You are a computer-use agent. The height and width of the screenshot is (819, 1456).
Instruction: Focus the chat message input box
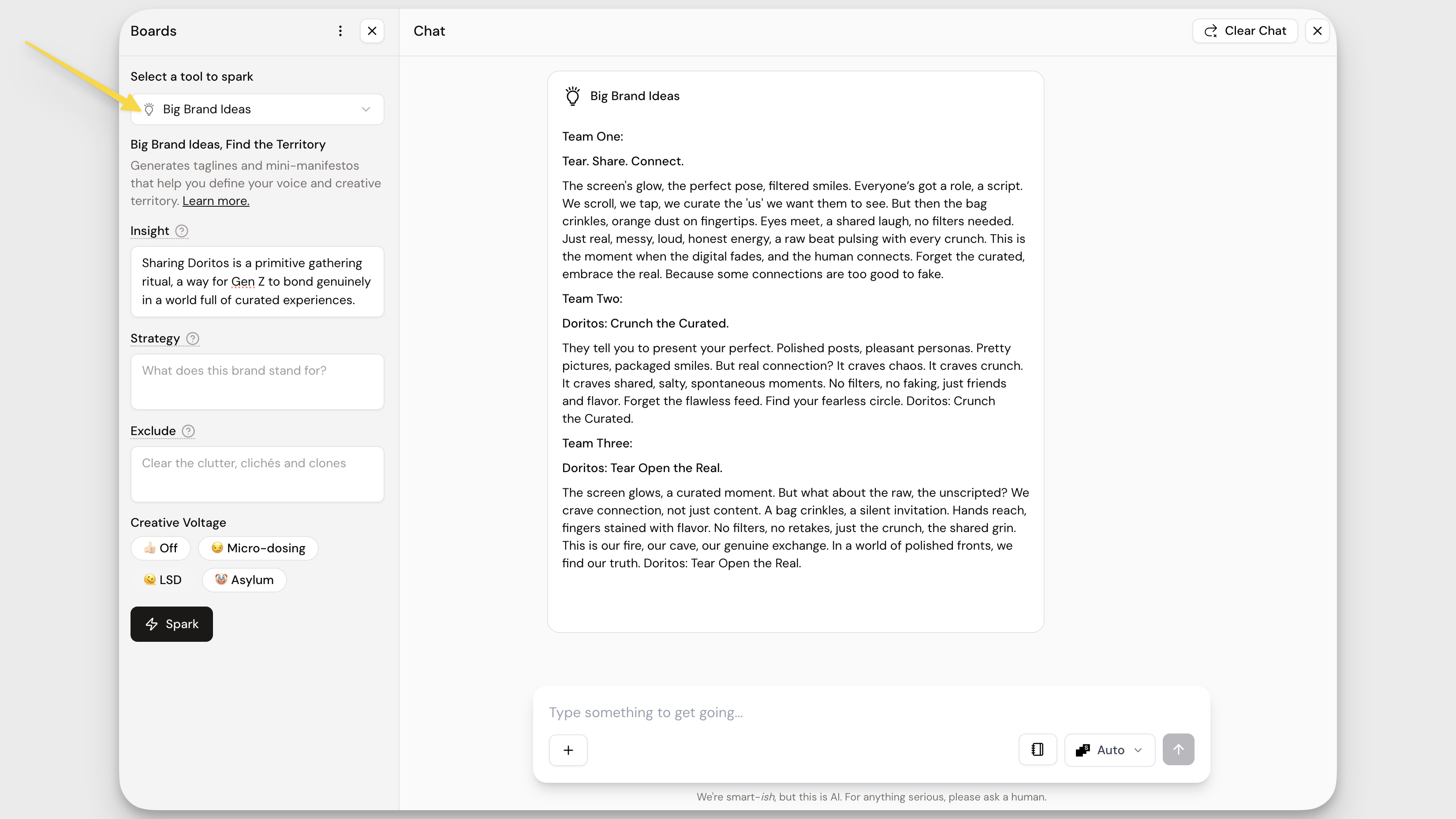tap(870, 713)
